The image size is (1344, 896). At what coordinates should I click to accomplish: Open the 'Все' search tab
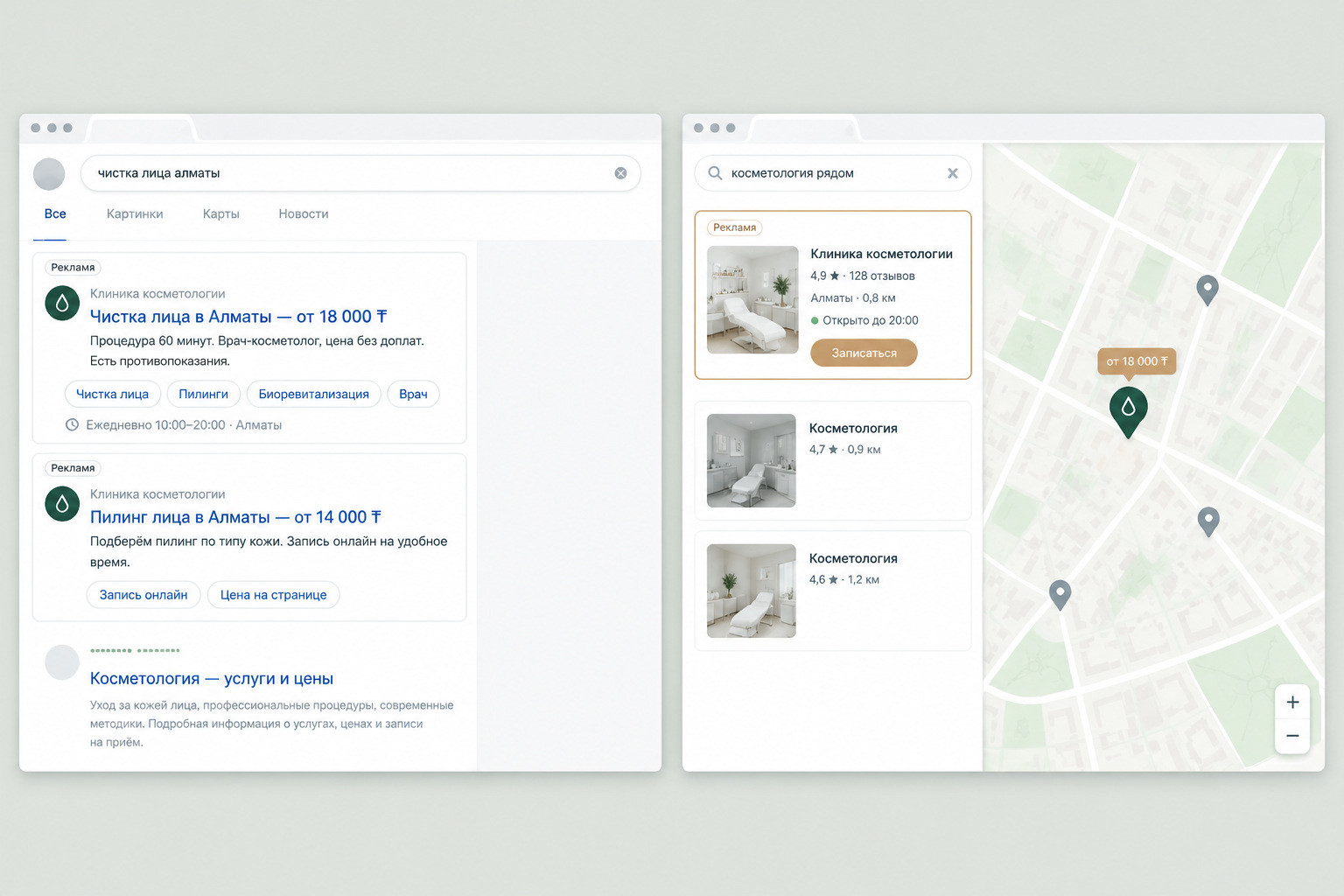pyautogui.click(x=55, y=214)
